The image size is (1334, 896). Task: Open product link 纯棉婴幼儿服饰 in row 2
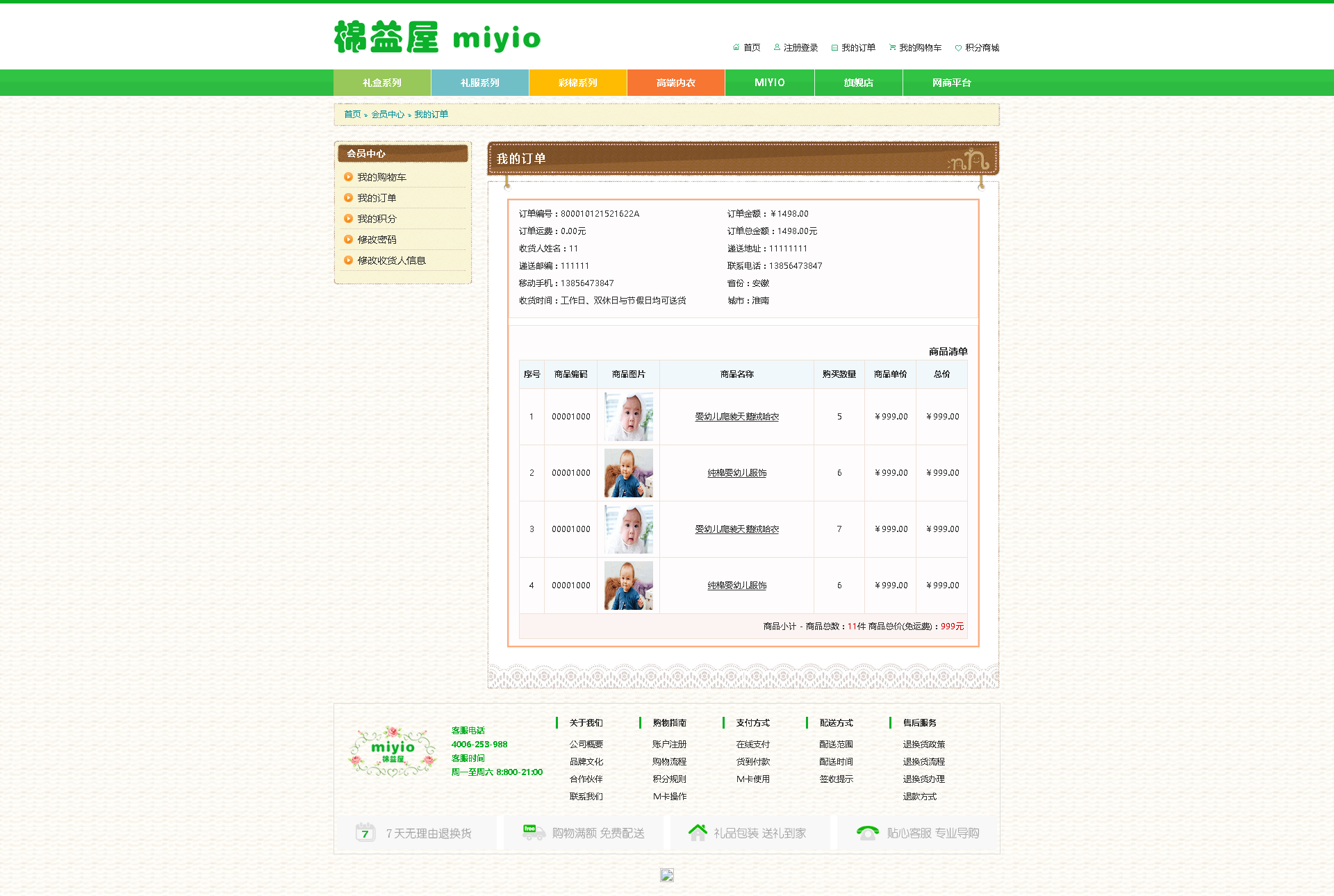coord(736,473)
